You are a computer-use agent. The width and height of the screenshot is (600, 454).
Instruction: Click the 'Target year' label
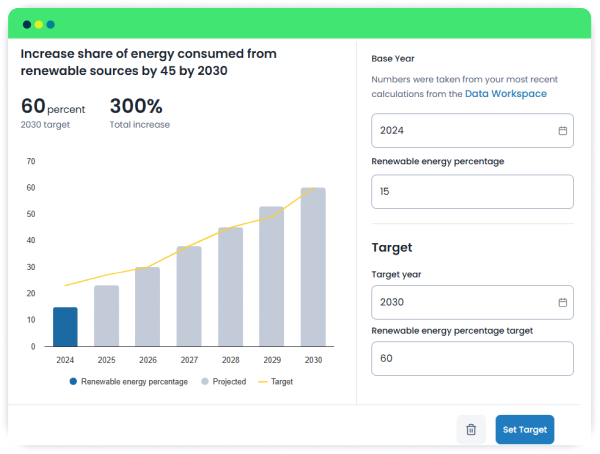(396, 274)
